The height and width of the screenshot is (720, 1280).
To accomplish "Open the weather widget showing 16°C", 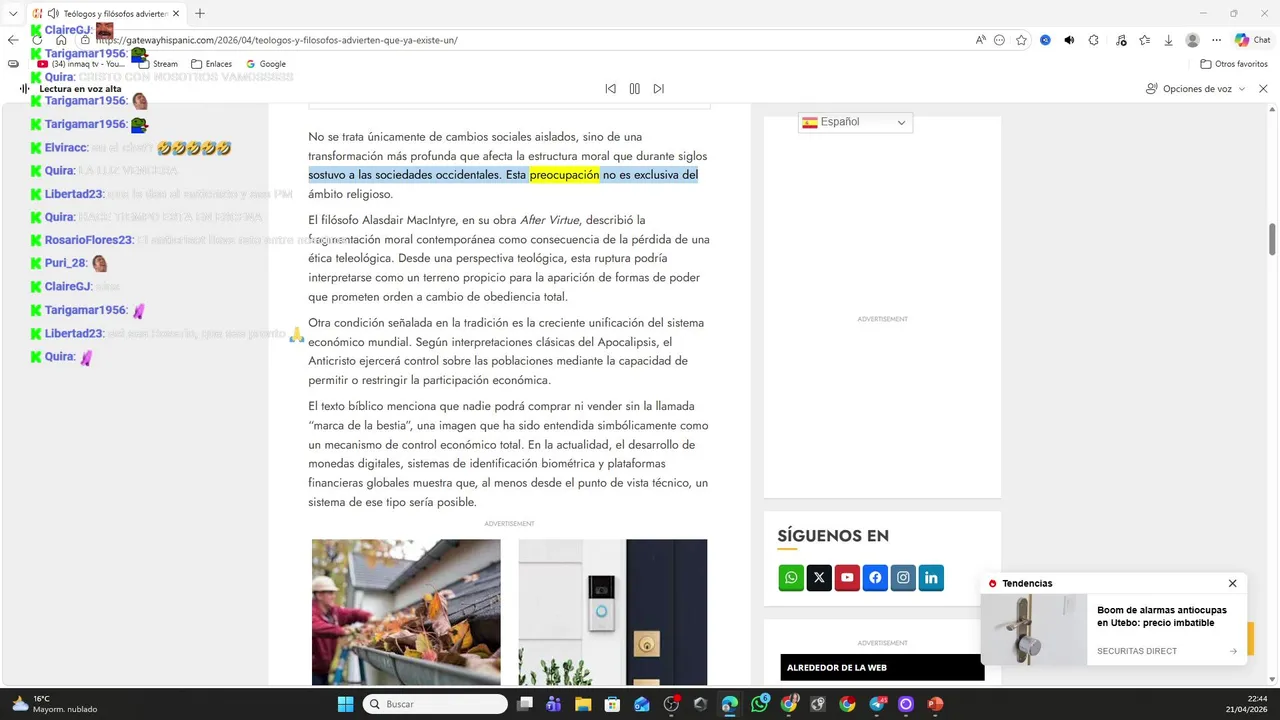I will pos(55,704).
